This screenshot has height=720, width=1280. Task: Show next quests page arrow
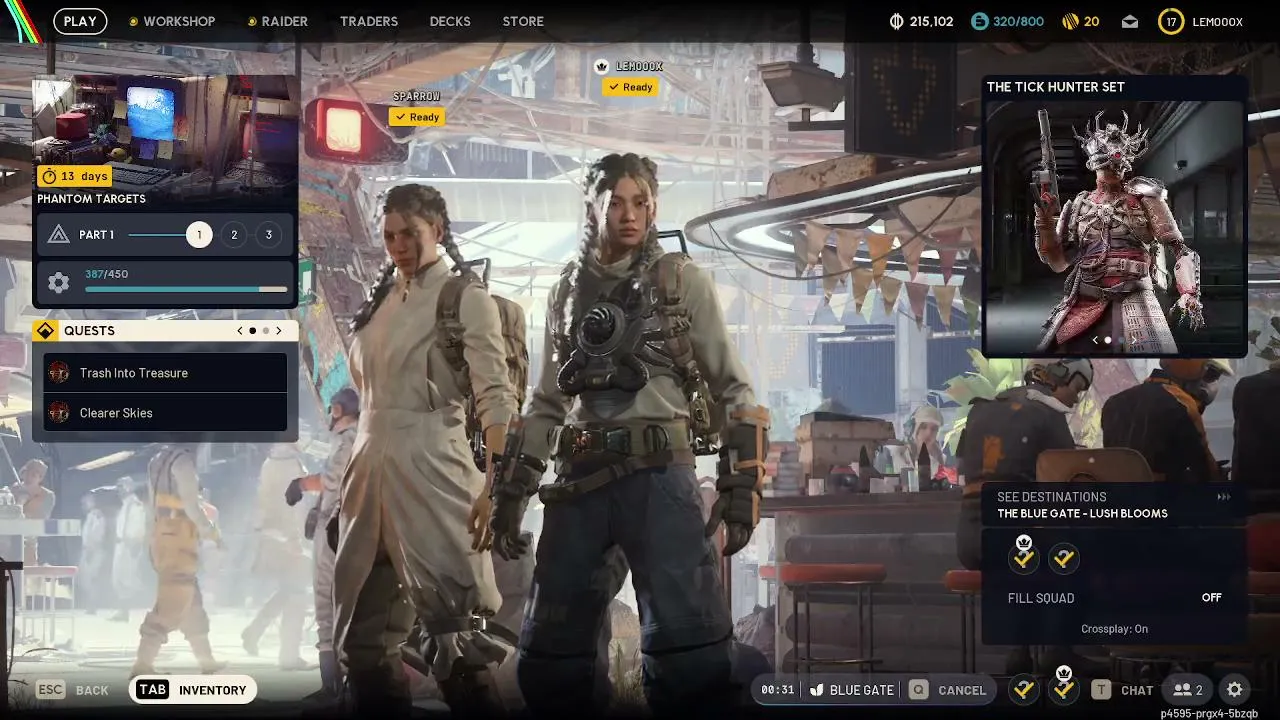tap(278, 331)
